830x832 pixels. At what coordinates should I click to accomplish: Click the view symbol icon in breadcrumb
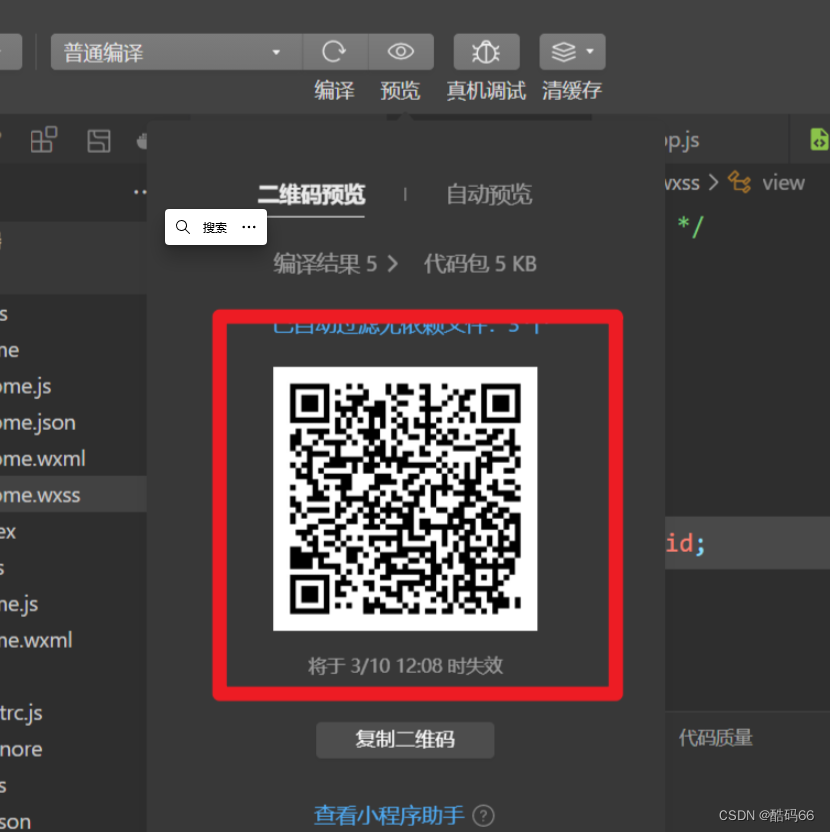pos(739,183)
